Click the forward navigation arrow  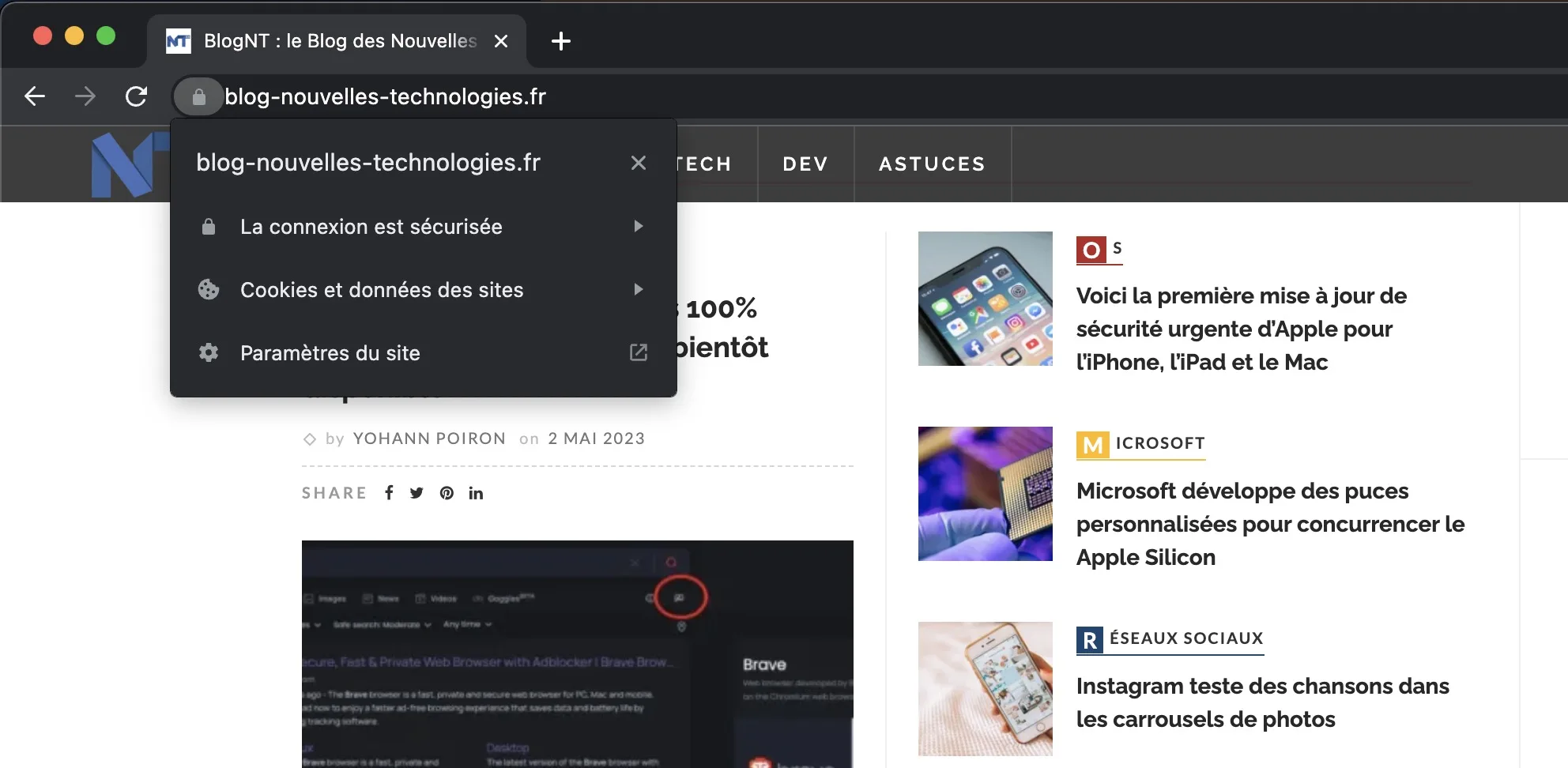(x=85, y=96)
